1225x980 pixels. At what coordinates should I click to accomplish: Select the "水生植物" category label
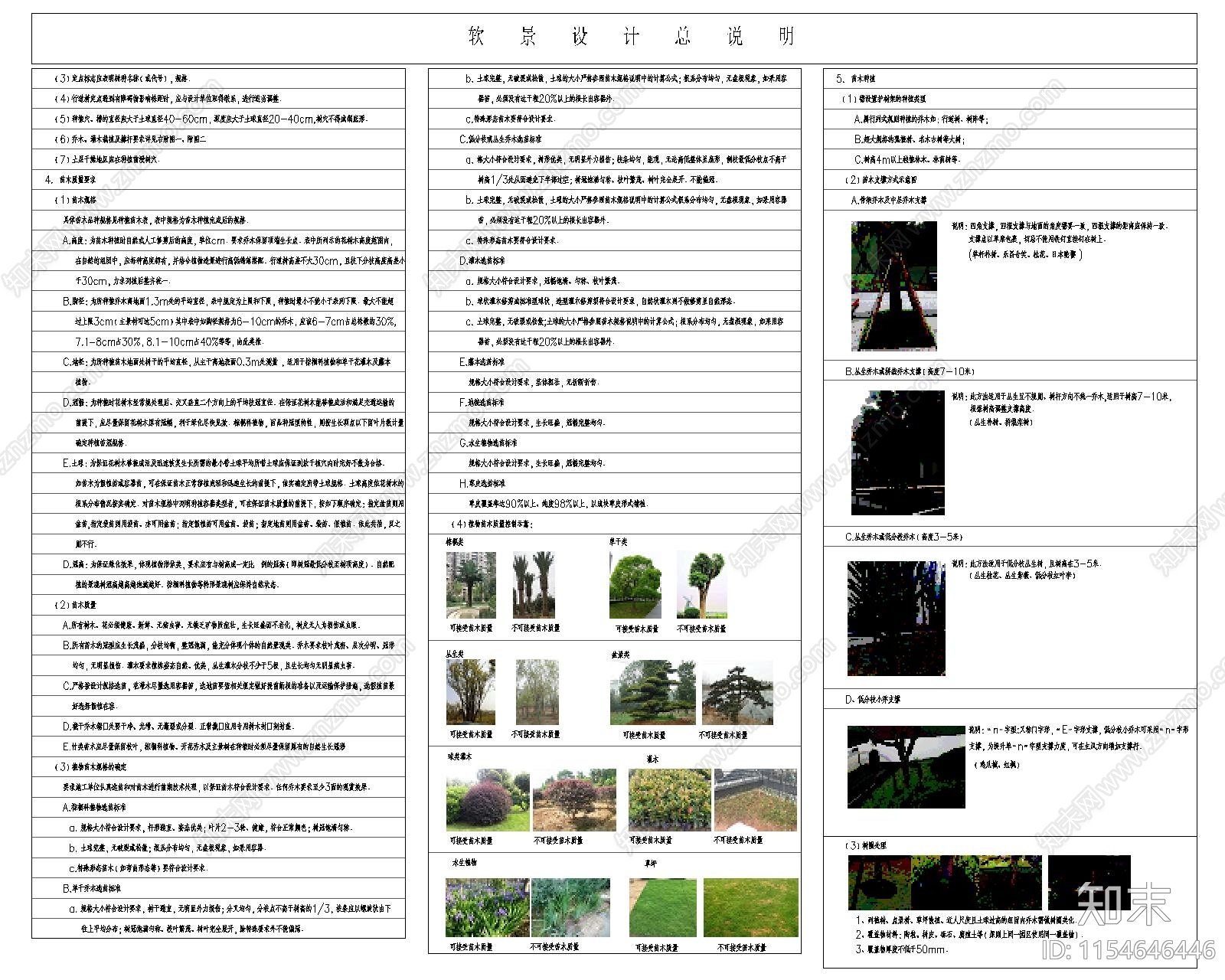464,863
